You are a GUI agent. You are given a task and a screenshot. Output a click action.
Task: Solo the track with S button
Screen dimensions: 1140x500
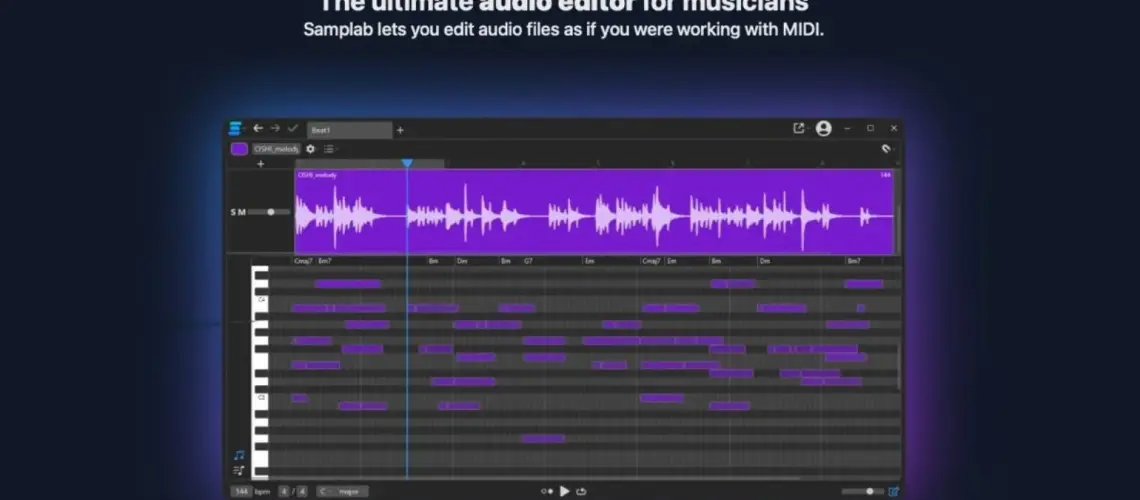click(233, 212)
